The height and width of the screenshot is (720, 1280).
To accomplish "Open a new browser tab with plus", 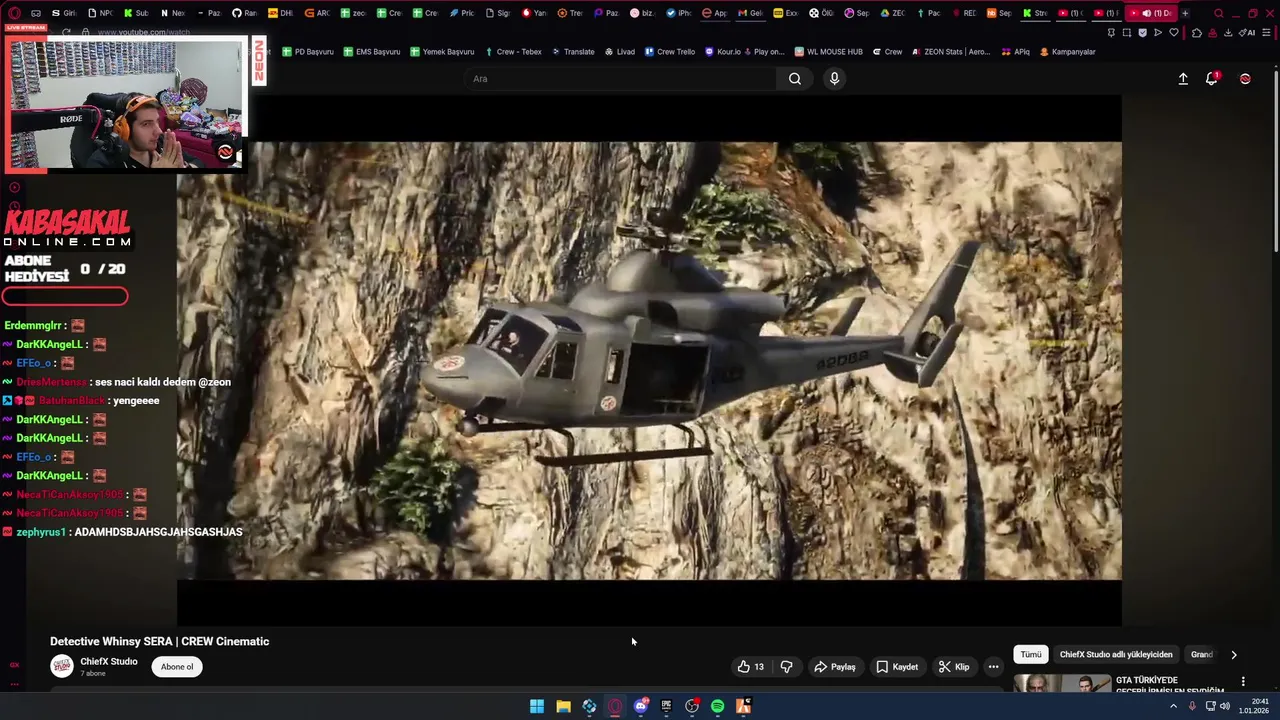I will pyautogui.click(x=1185, y=13).
